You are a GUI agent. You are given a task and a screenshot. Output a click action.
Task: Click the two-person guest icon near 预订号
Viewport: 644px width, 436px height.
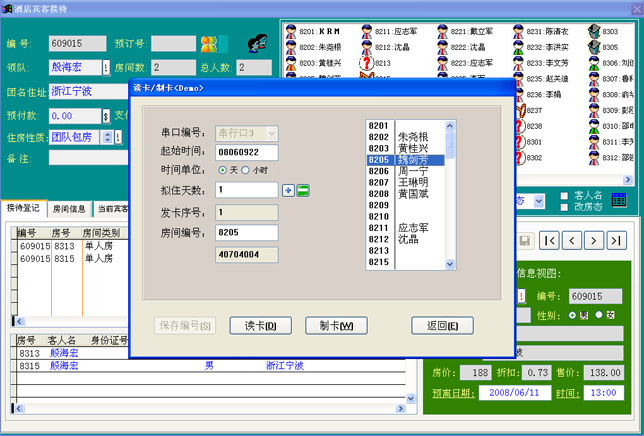pos(208,44)
